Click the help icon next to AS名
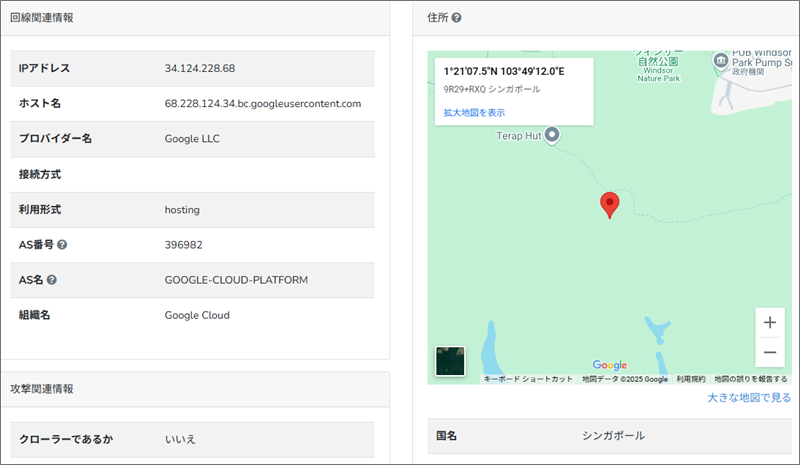This screenshot has width=800, height=465. (51, 280)
